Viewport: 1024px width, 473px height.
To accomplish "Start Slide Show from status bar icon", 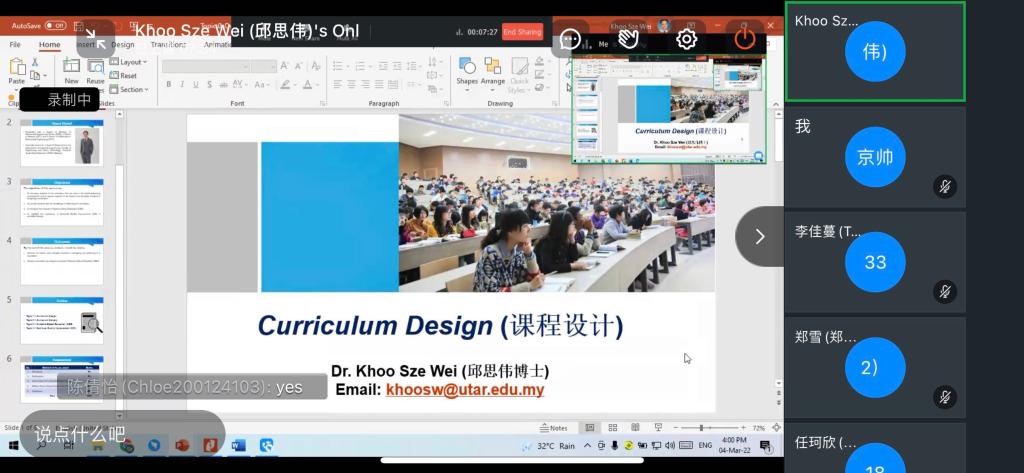I will 658,428.
